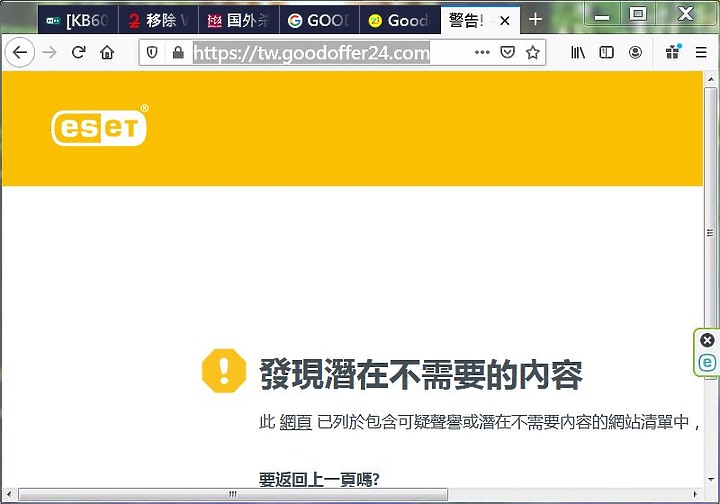Screen dimensions: 720x504
Task: Switch to the 移除 tab
Action: 158,20
